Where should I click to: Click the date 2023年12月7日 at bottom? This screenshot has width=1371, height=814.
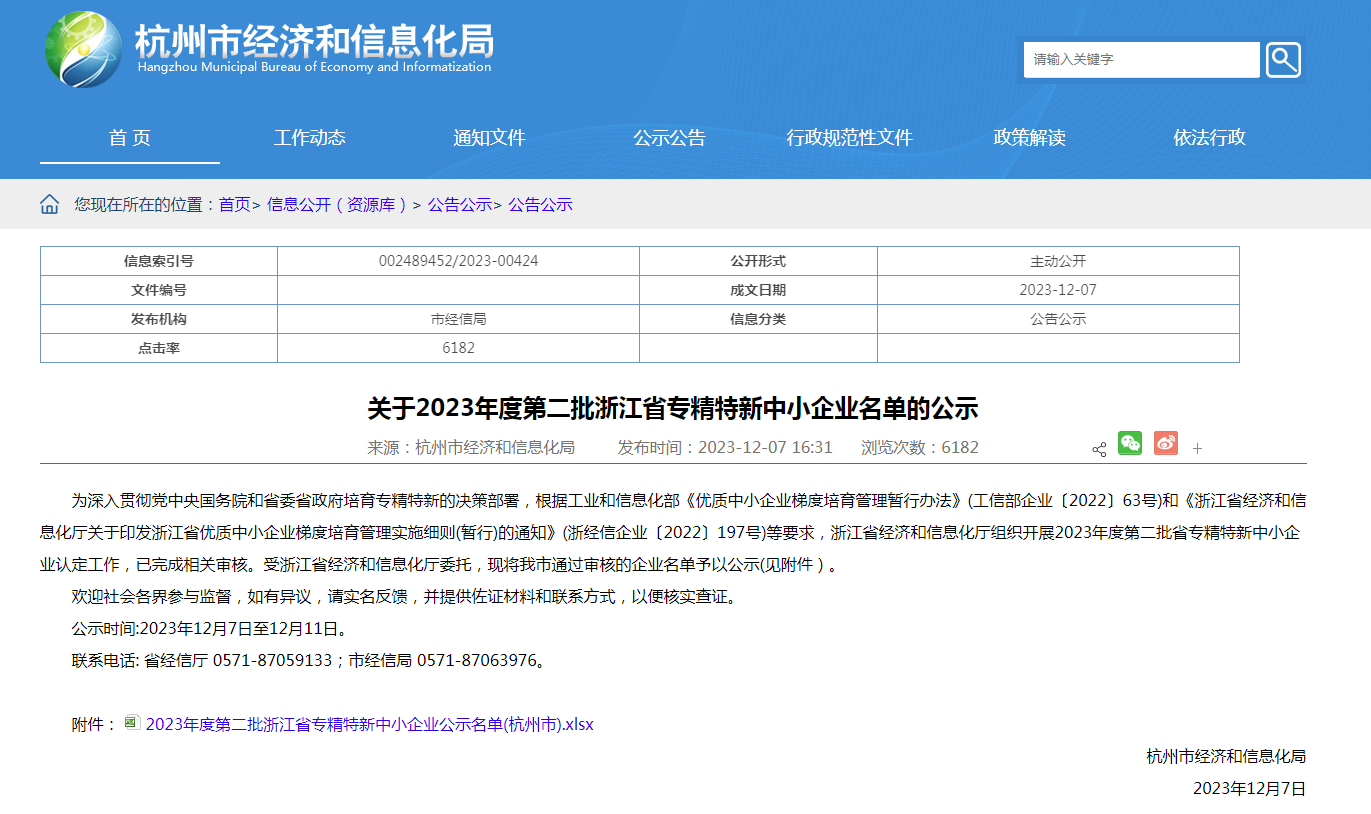pos(1250,788)
